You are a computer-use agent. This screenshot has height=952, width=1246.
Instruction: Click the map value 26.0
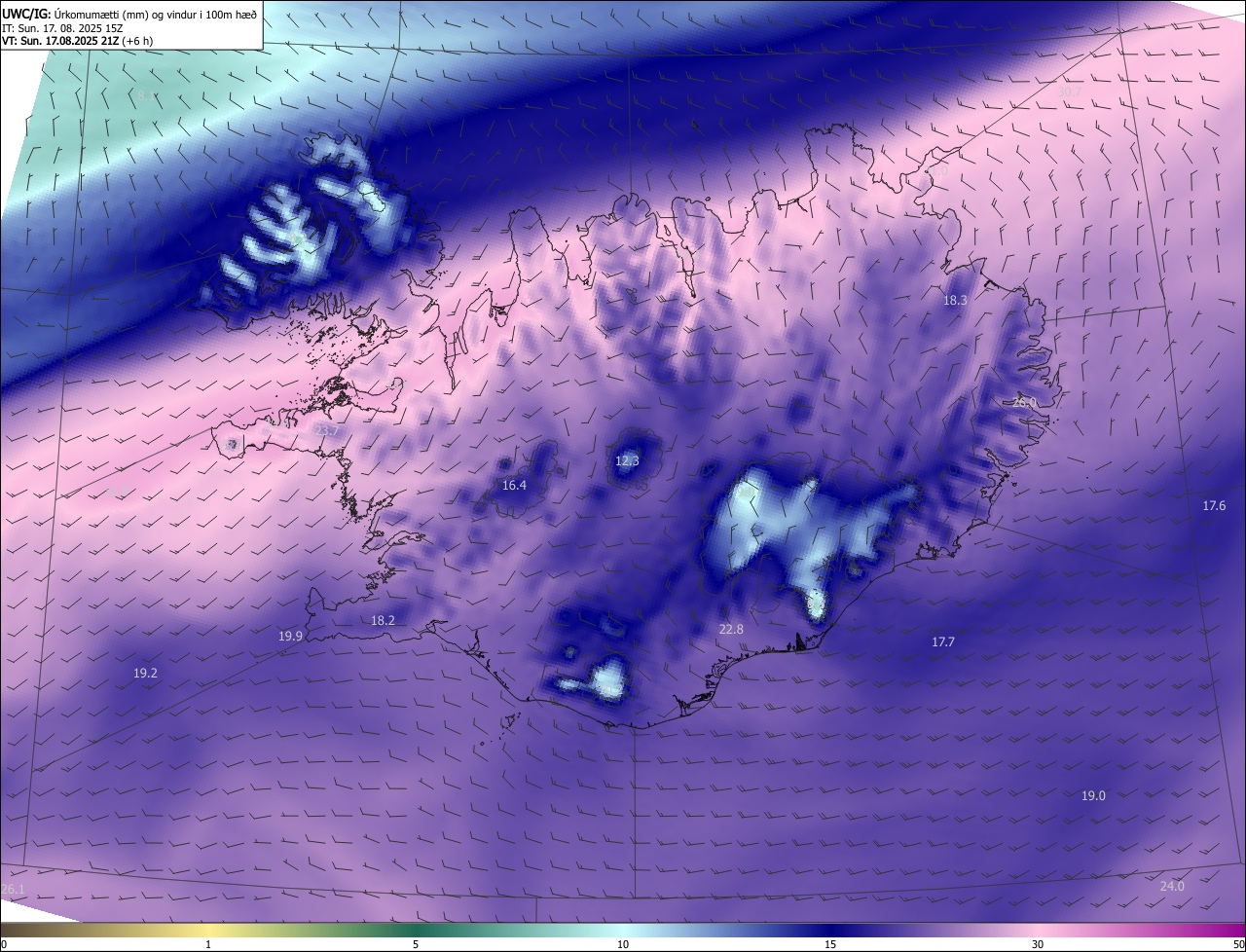(1025, 402)
